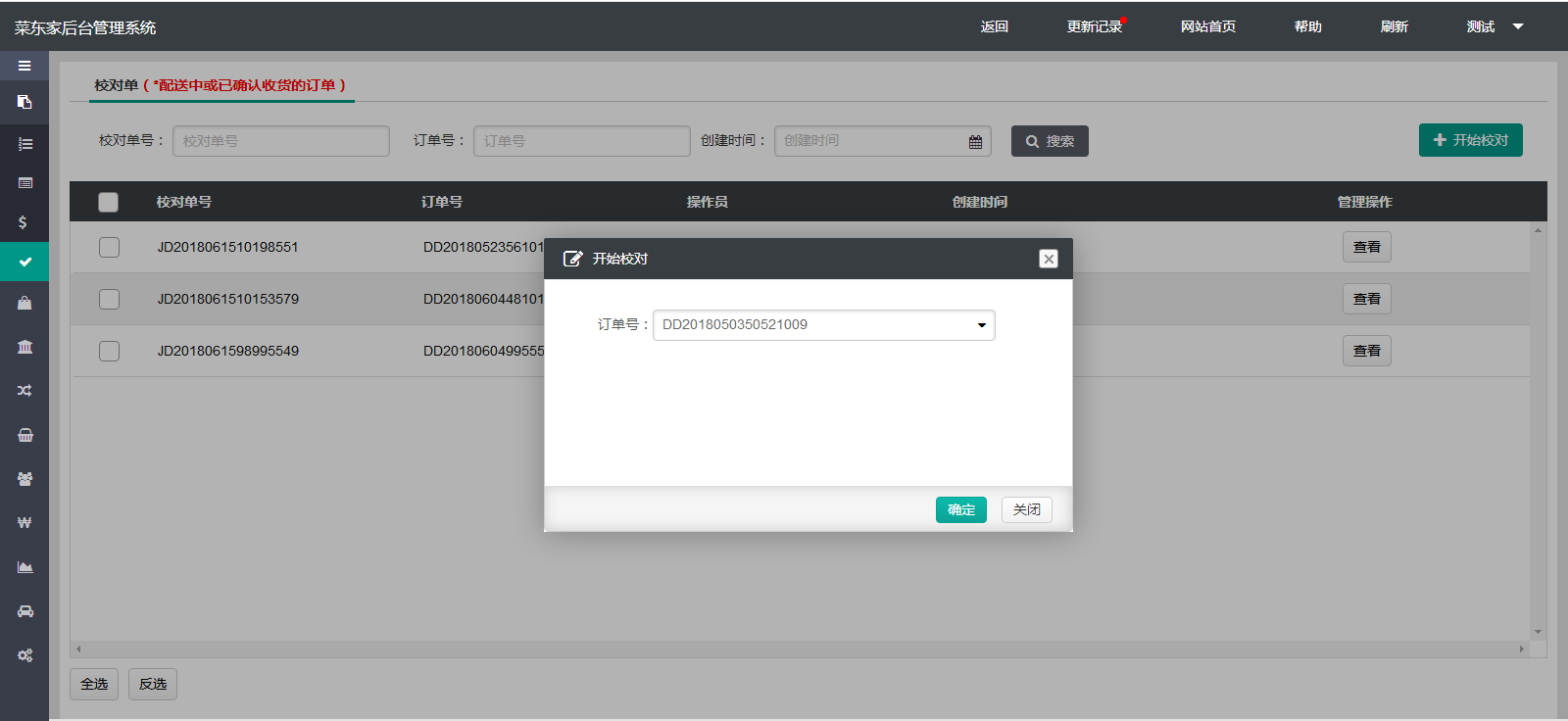The image size is (1568, 721).
Task: Open the bank building sidebar icon
Action: point(24,347)
